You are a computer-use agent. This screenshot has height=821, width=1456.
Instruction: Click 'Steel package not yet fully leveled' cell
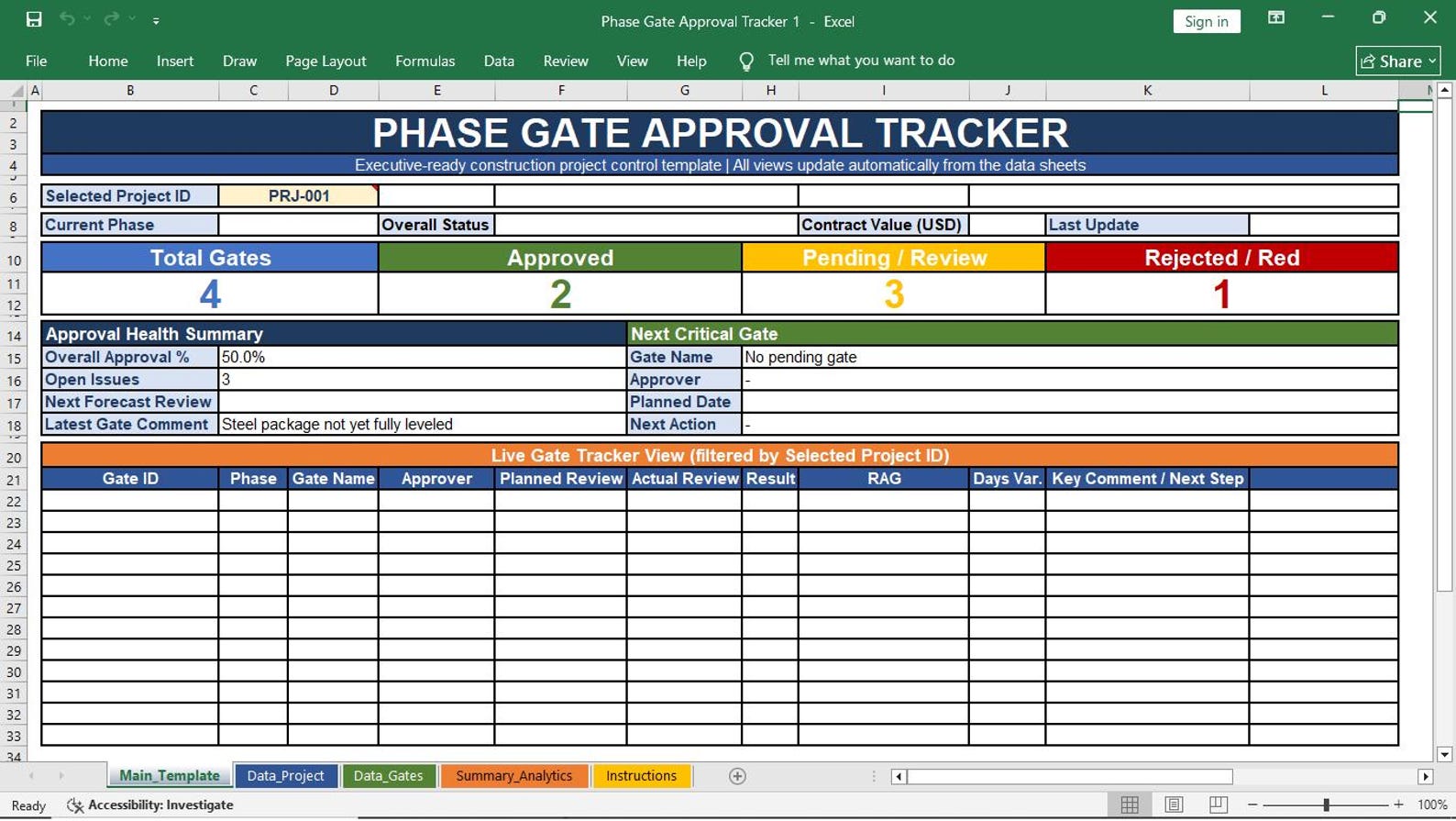[423, 424]
